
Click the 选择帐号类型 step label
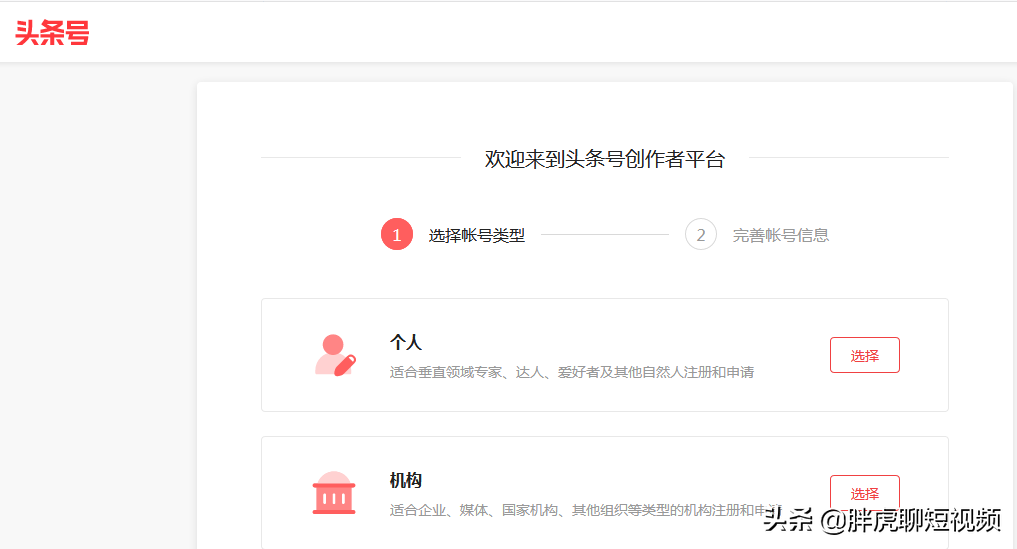pos(477,236)
